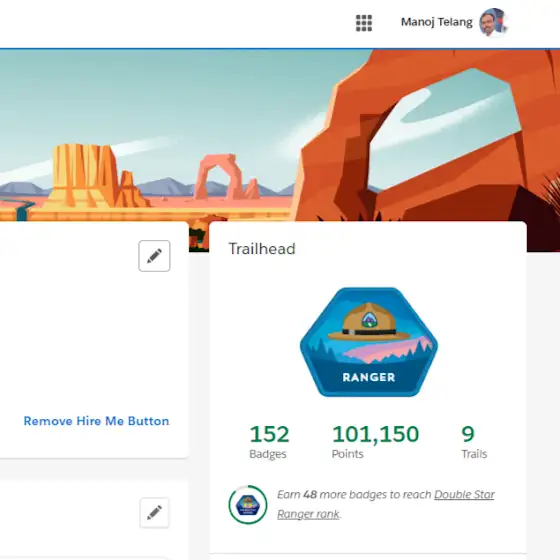Click the RANGER label on the badge
The image size is (560, 560).
[x=369, y=377]
